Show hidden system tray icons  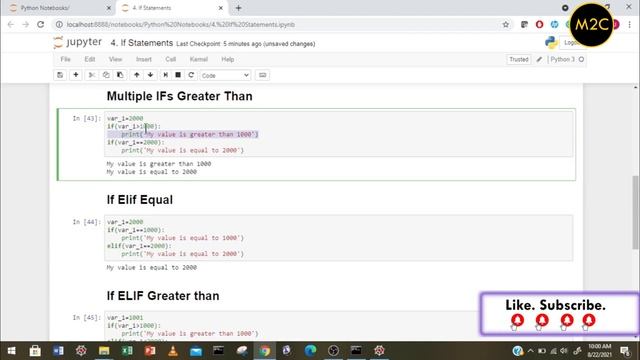(x=530, y=351)
